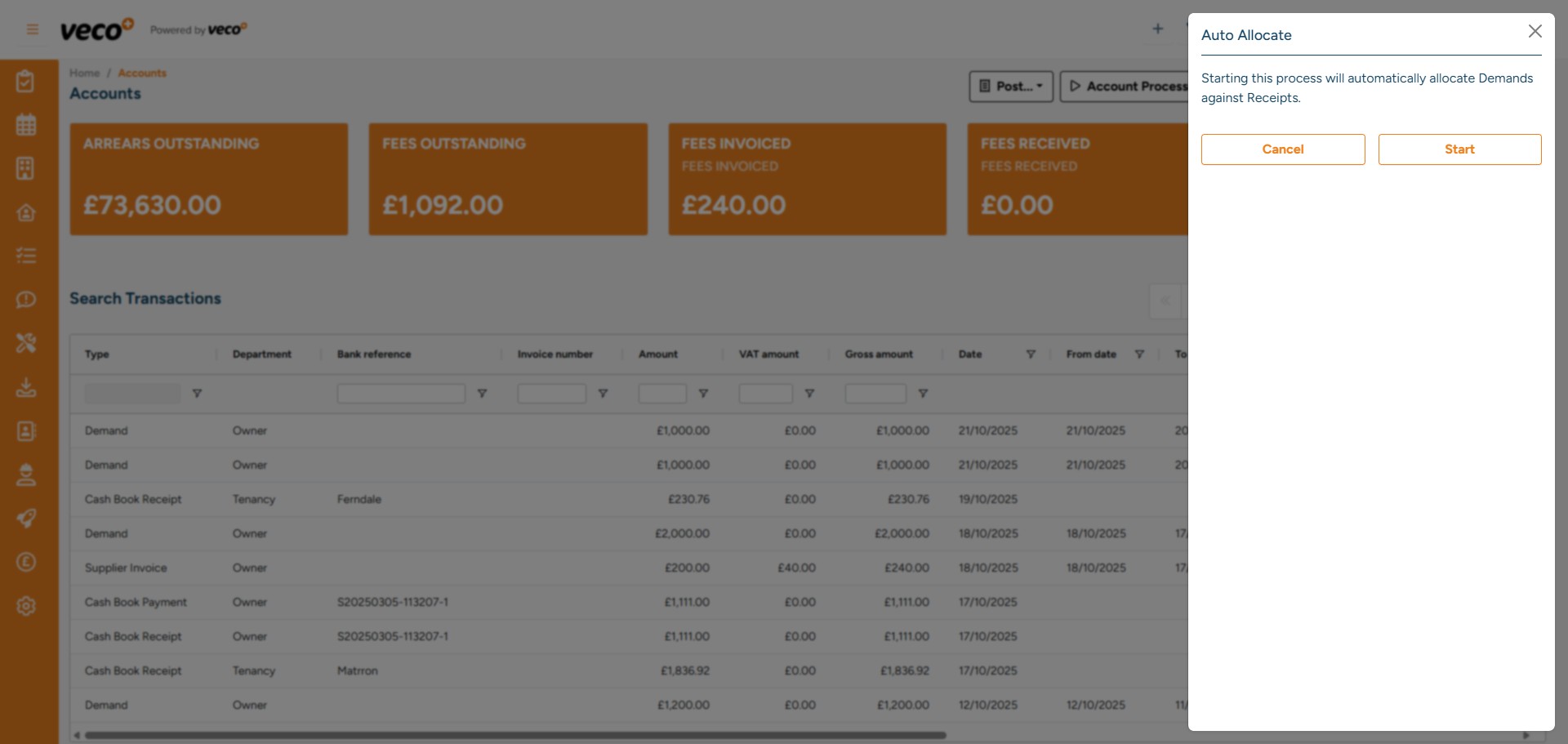Open the clipboard tasks panel in sidebar
Viewport: 1568px width, 744px height.
[x=27, y=81]
